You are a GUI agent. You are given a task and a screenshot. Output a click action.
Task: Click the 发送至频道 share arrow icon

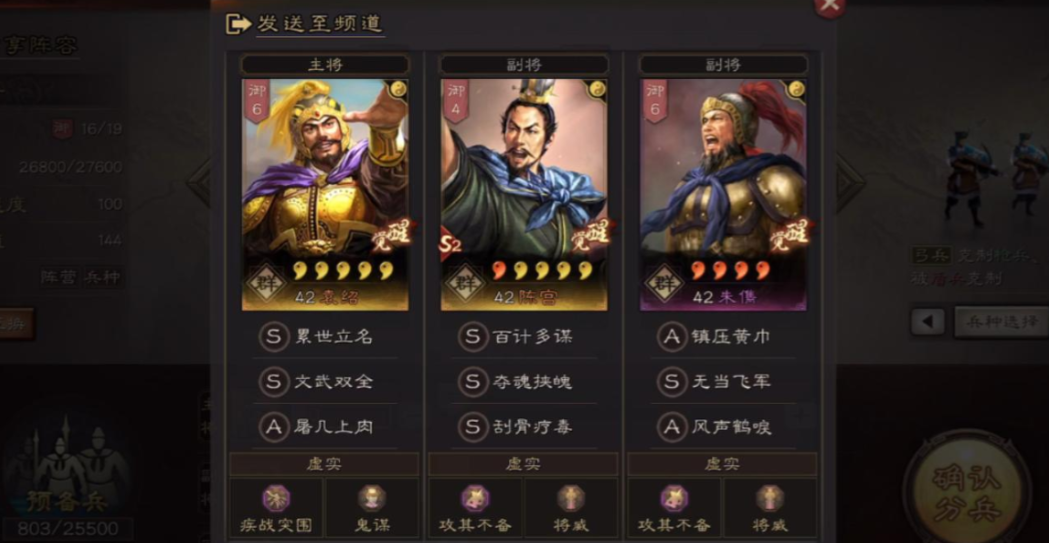coord(238,24)
